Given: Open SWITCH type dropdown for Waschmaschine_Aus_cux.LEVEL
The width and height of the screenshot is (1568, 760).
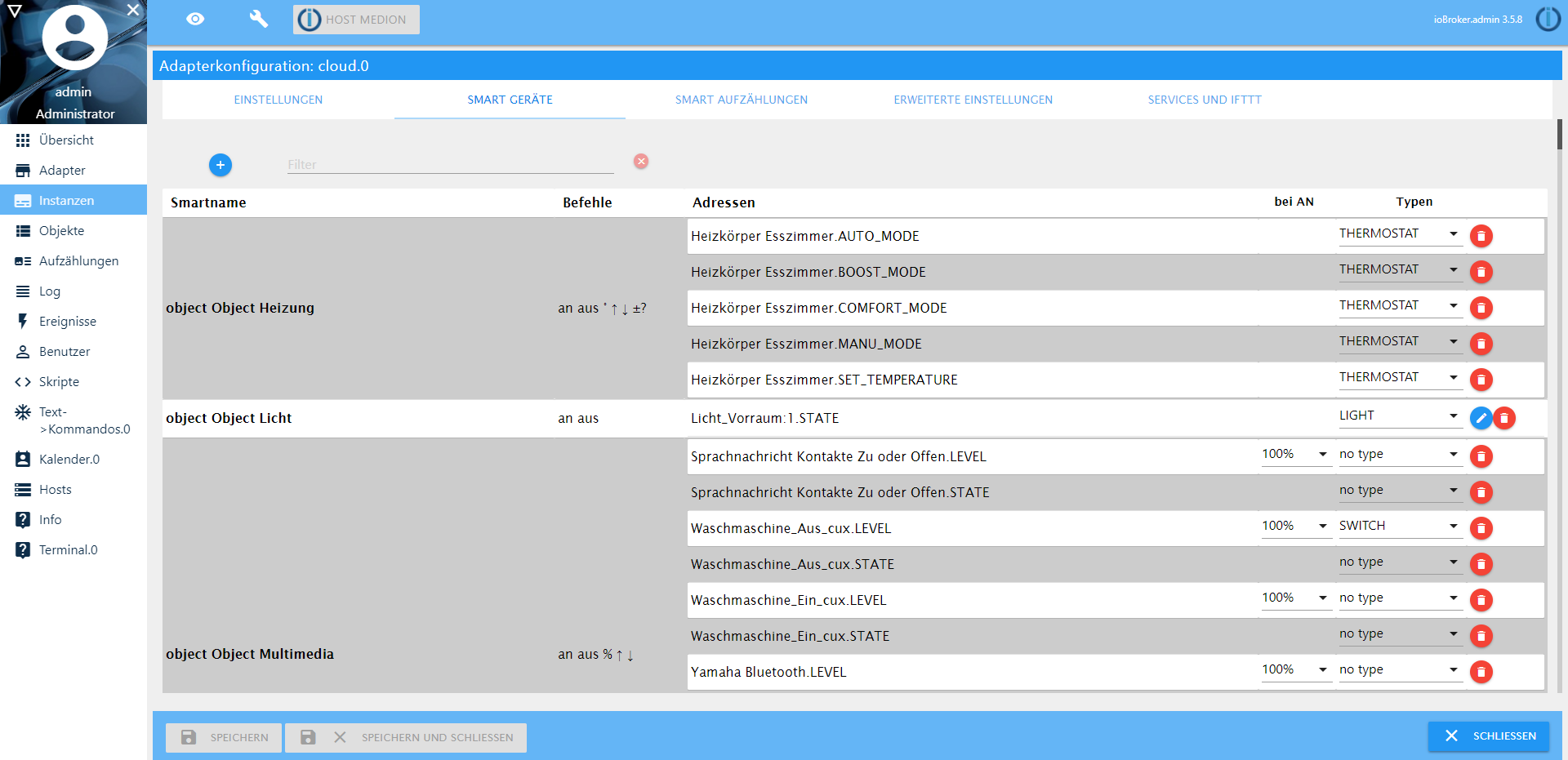Looking at the screenshot, I should click(1398, 527).
